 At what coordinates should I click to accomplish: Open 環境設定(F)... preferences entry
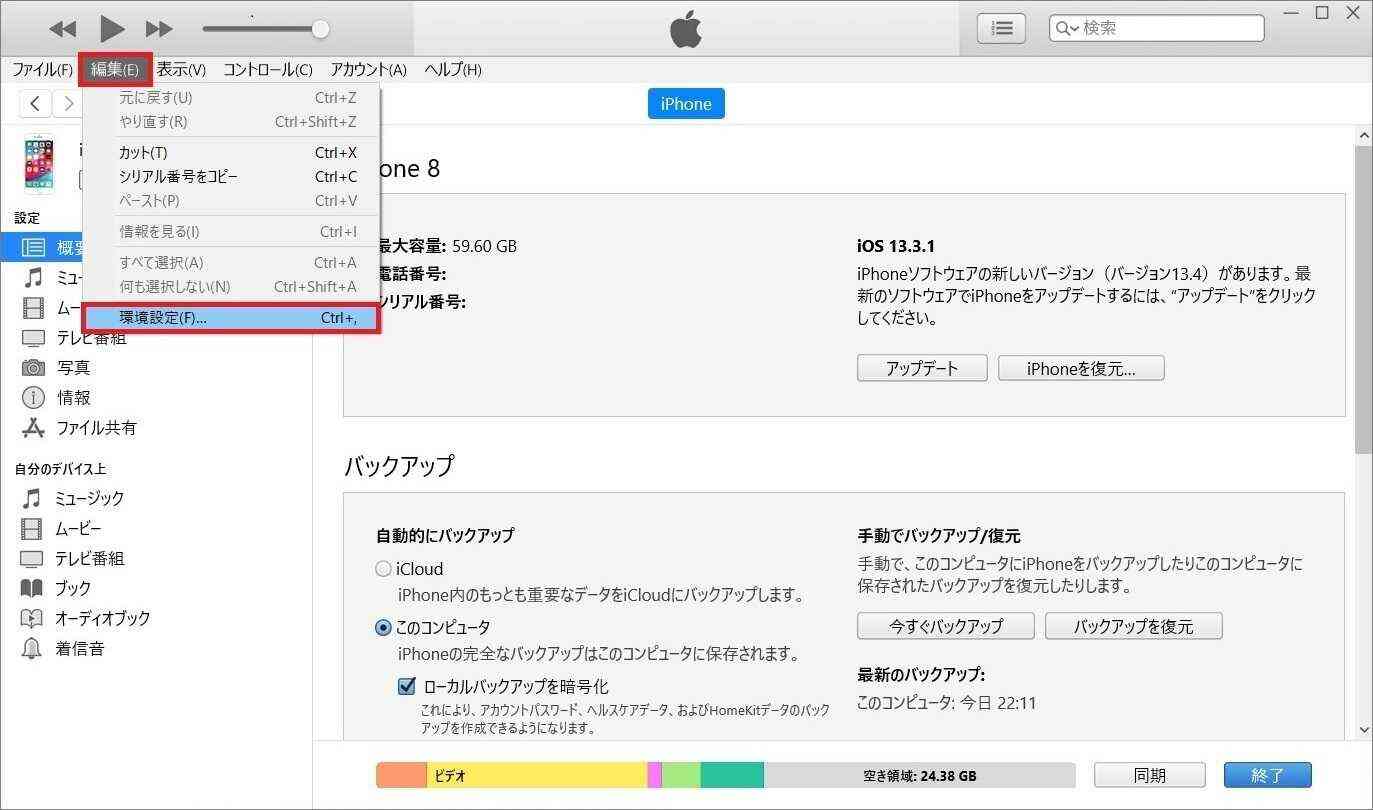click(x=231, y=318)
